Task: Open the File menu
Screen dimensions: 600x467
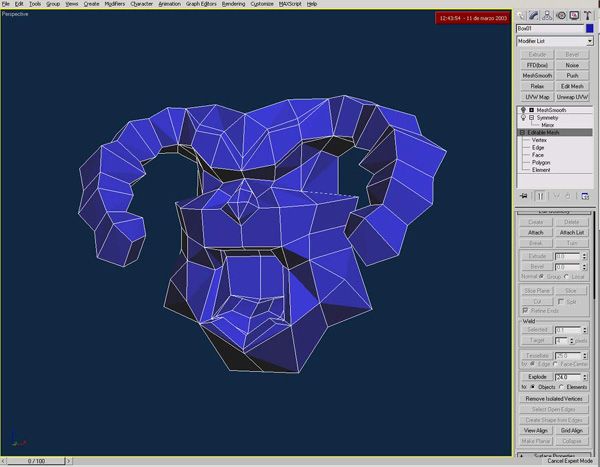Action: (x=5, y=4)
